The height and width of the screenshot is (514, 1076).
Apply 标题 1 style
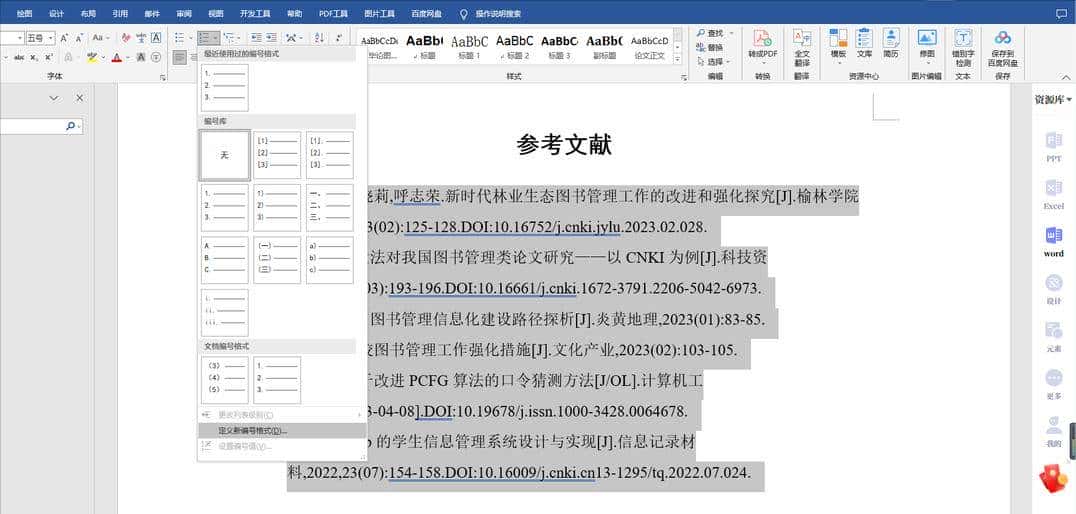(x=469, y=47)
